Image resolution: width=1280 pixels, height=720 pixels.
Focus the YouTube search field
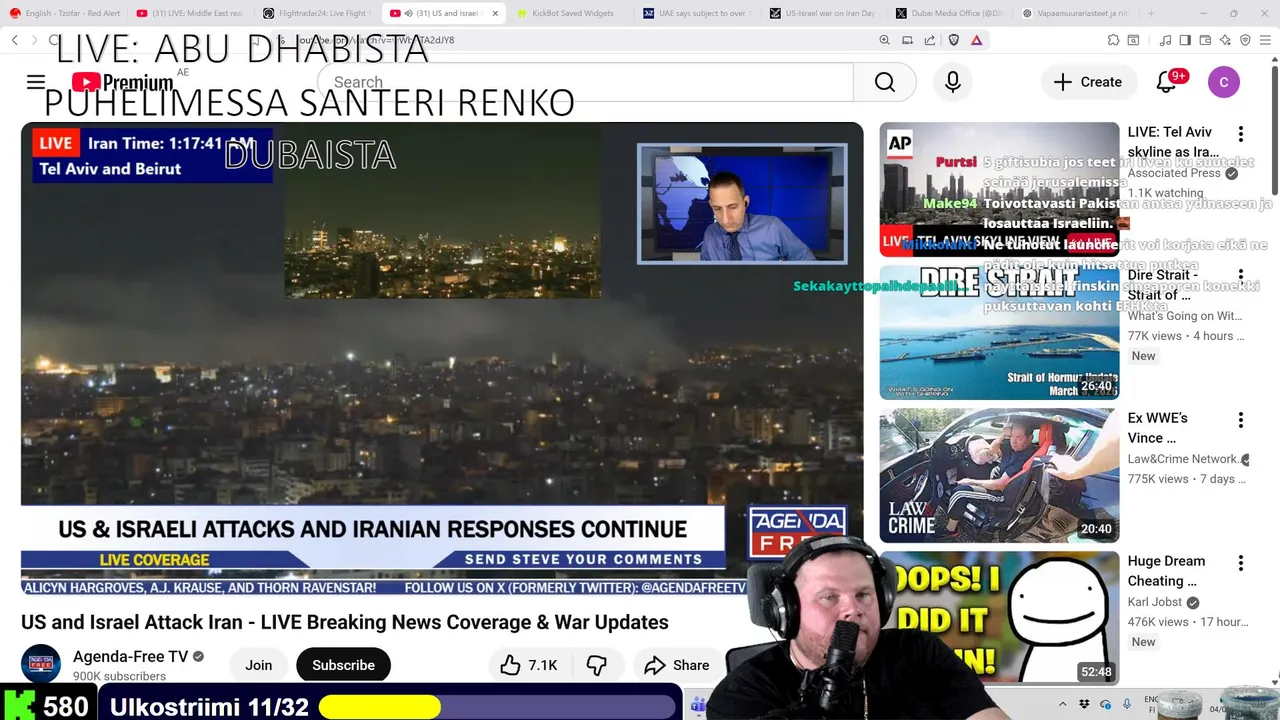pyautogui.click(x=585, y=82)
